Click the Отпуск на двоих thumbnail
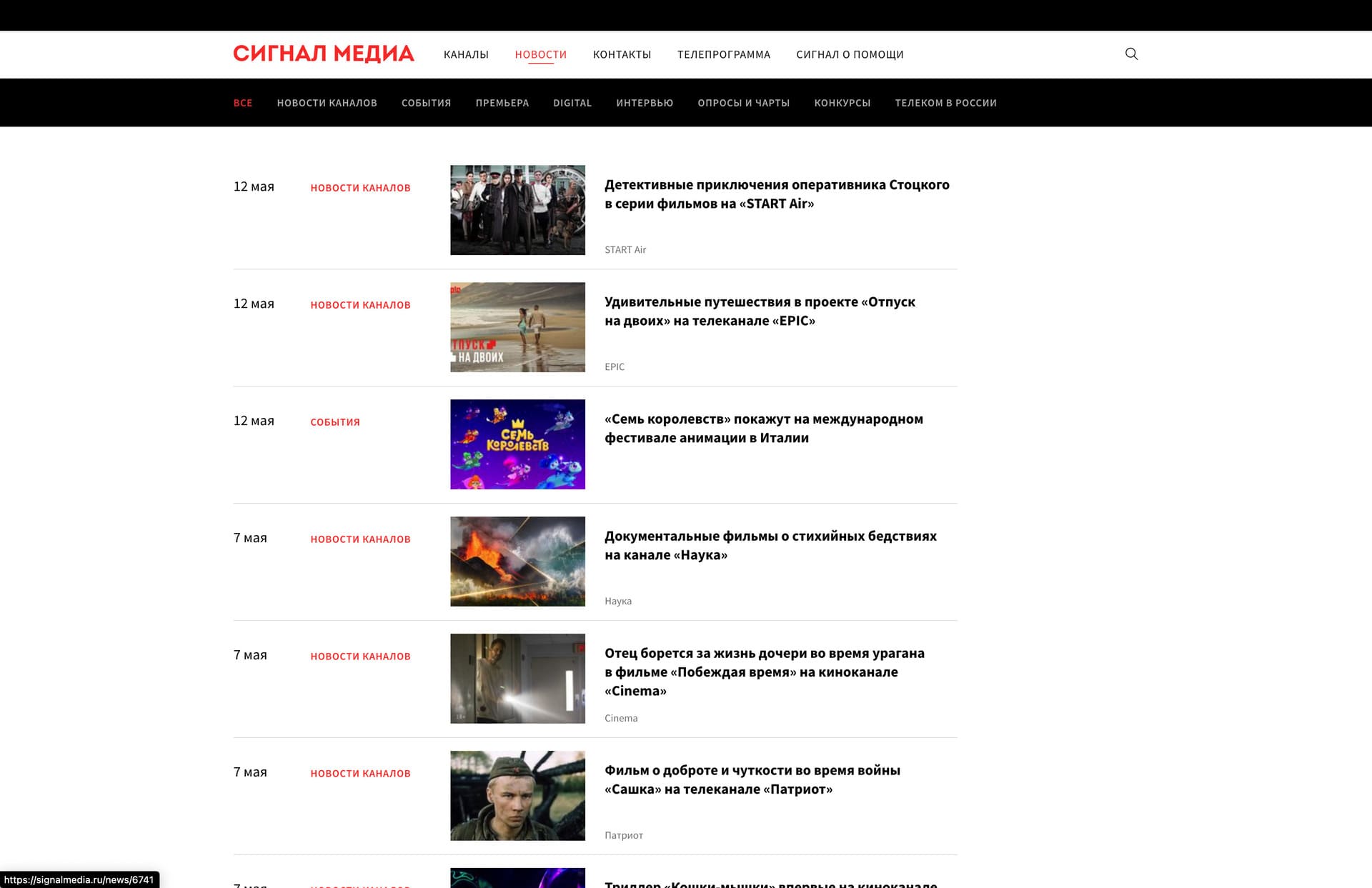The height and width of the screenshot is (888, 1372). click(x=517, y=327)
